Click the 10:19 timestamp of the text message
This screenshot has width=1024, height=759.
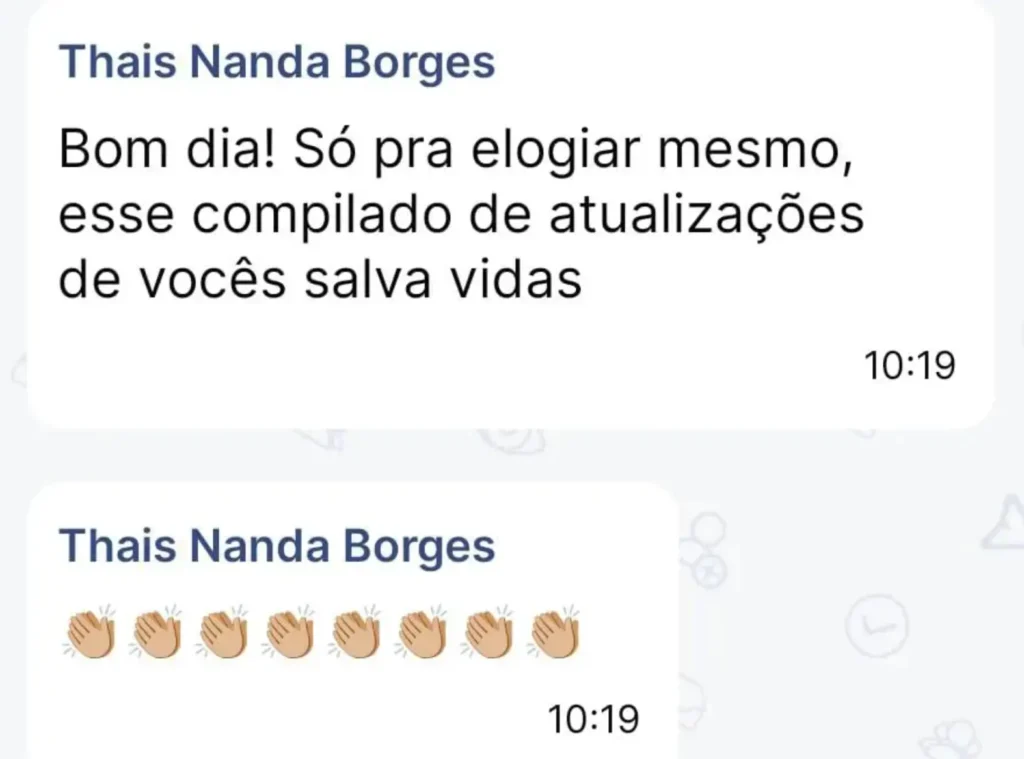pos(910,365)
